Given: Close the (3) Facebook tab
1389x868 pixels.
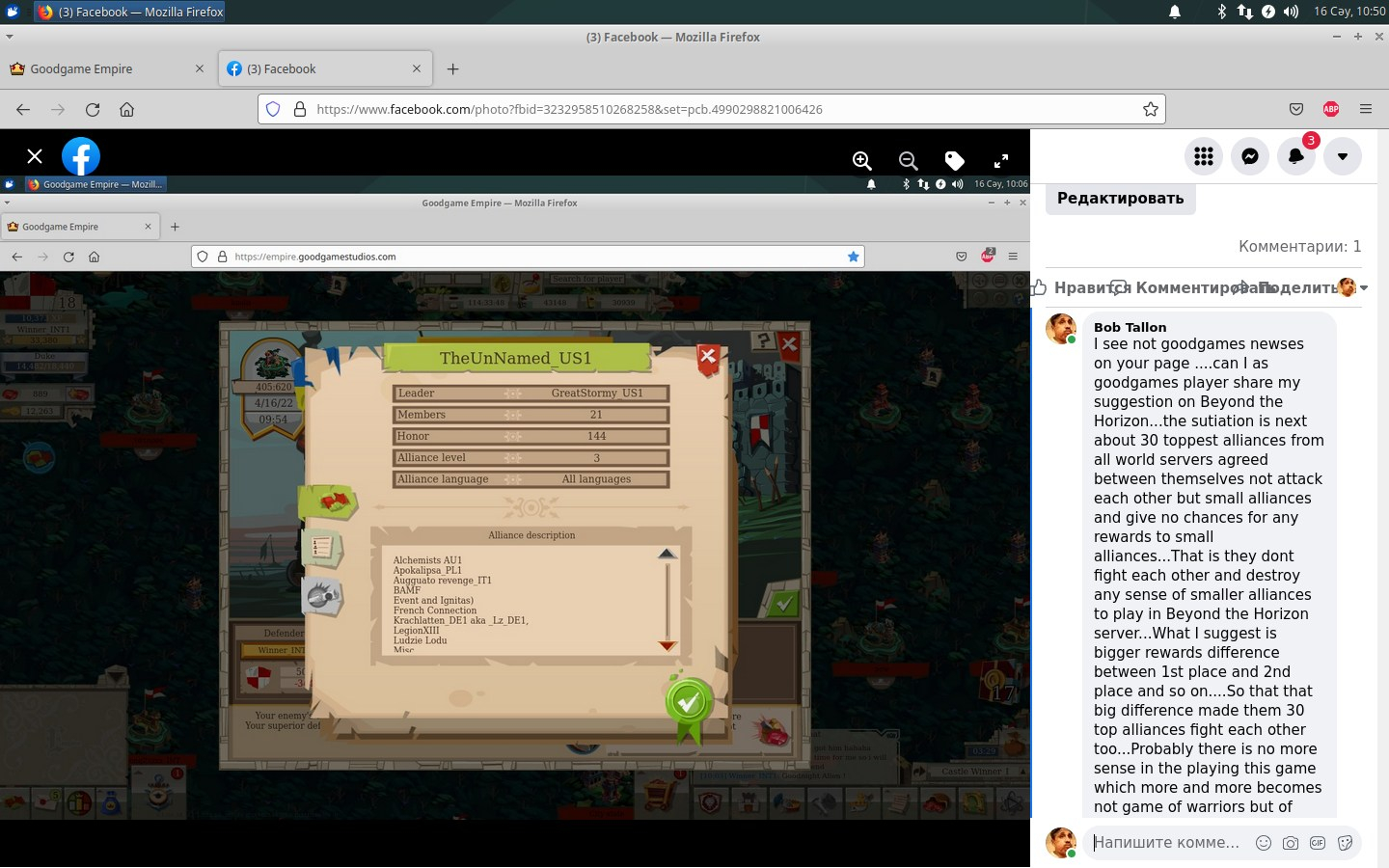Looking at the screenshot, I should (417, 68).
